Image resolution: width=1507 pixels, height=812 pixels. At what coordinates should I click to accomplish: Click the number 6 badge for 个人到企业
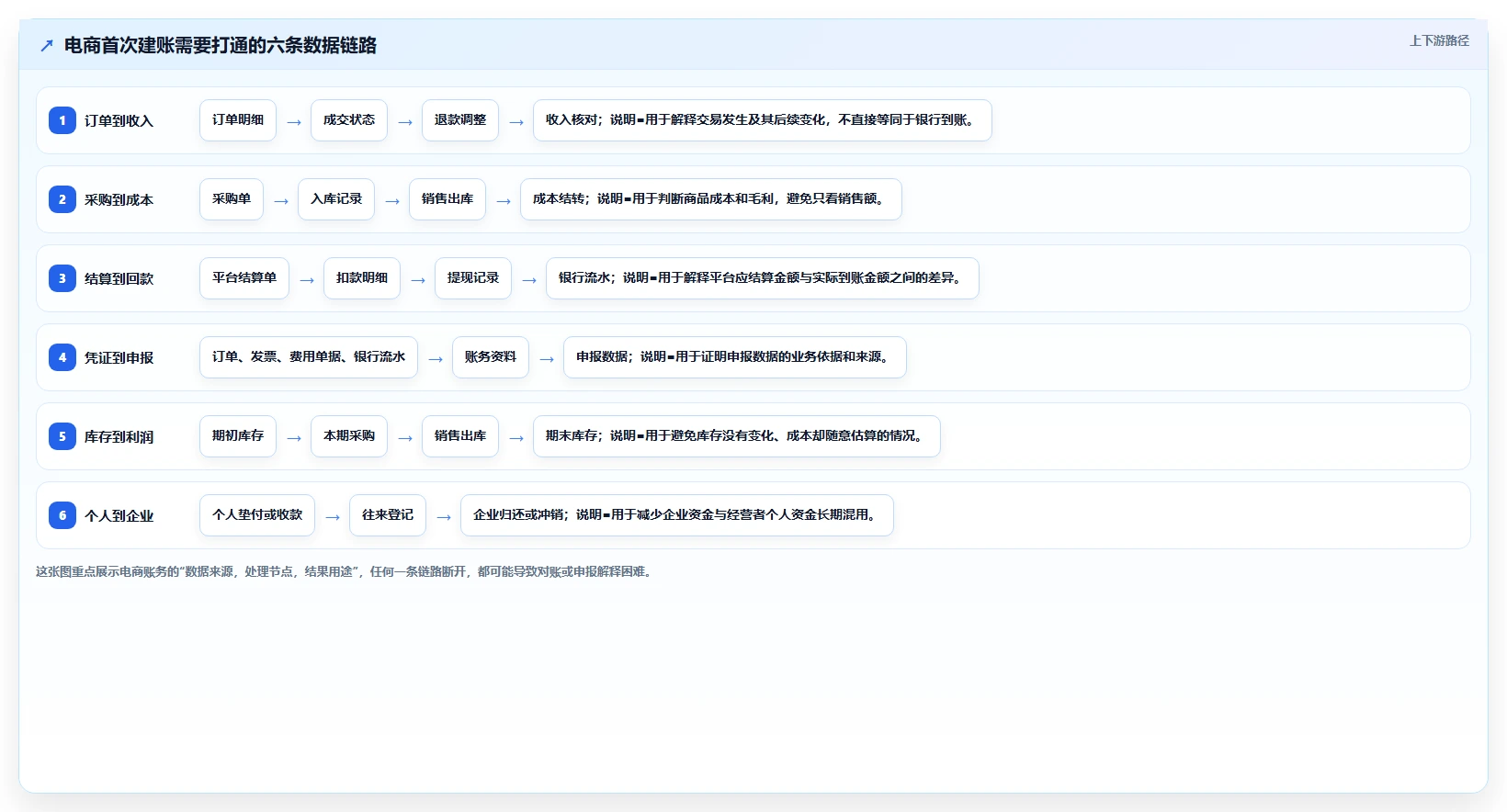coord(62,515)
